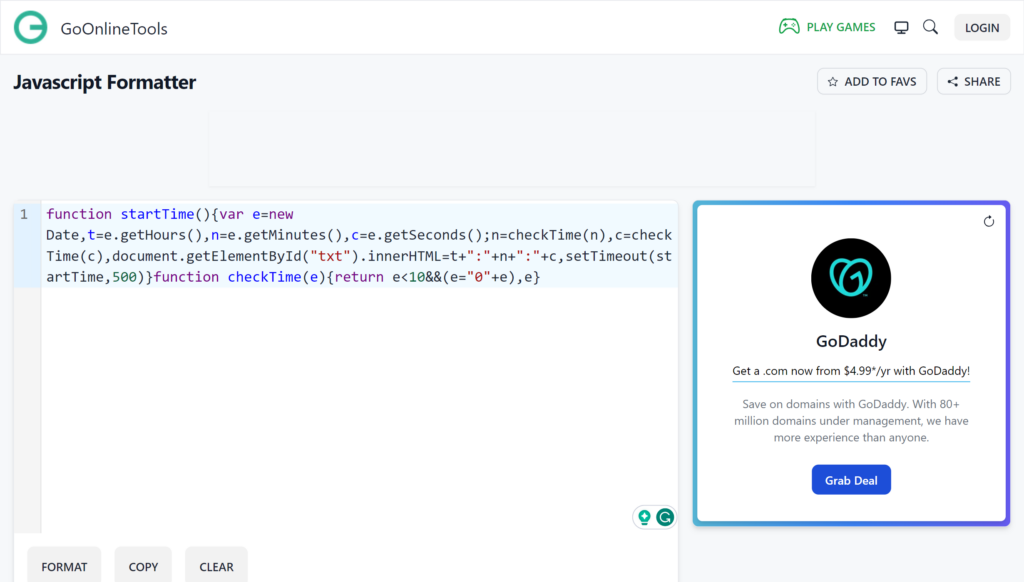The image size is (1024, 582).
Task: Click line number 1 in gutter
Action: [24, 214]
